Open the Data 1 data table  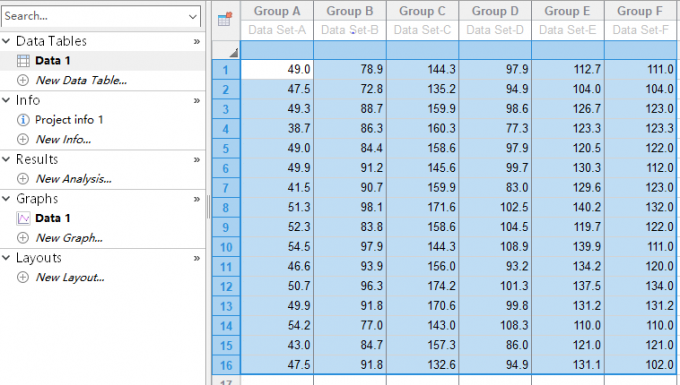pyautogui.click(x=53, y=61)
